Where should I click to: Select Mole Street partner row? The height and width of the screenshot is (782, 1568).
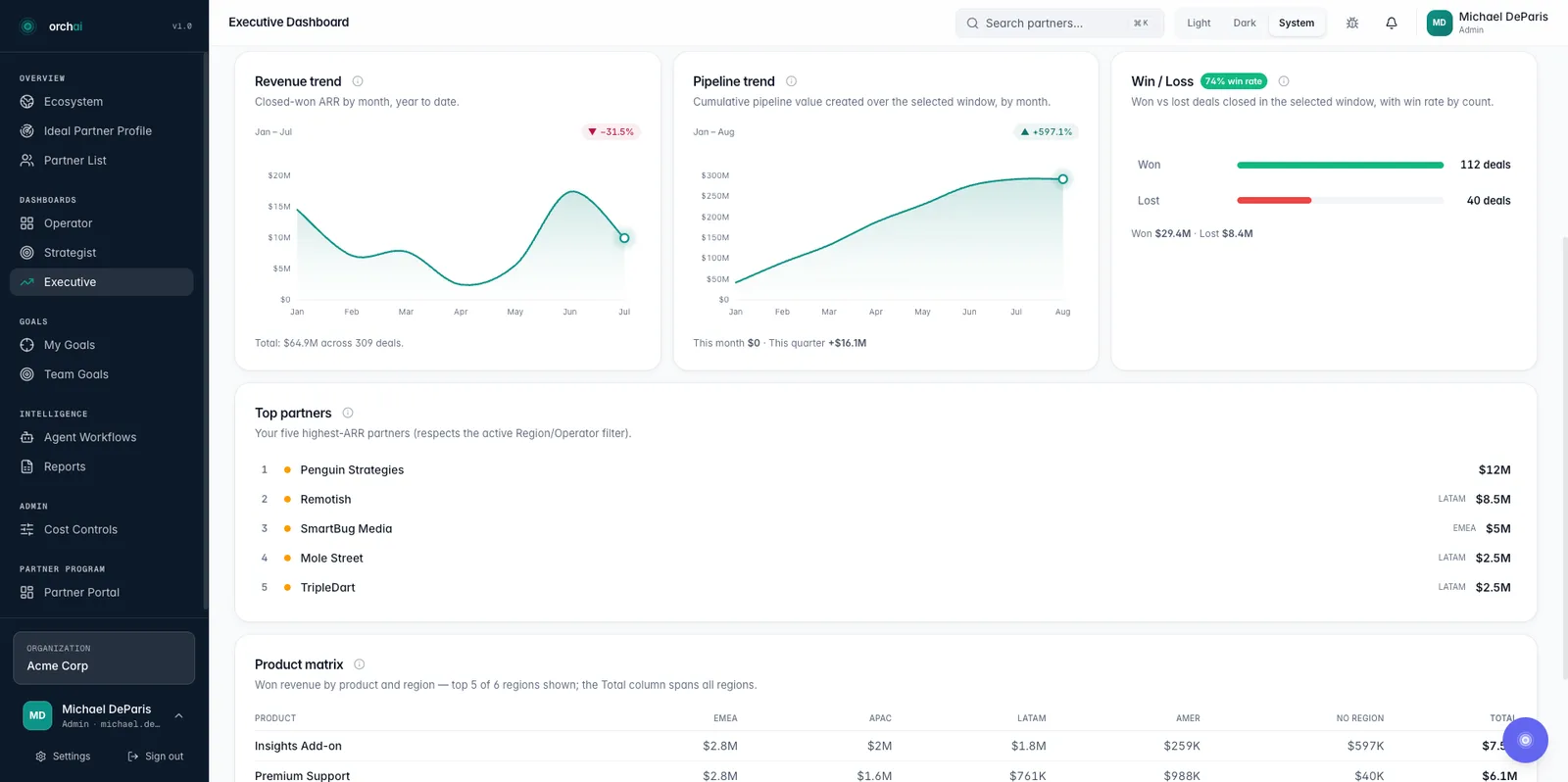pos(883,559)
